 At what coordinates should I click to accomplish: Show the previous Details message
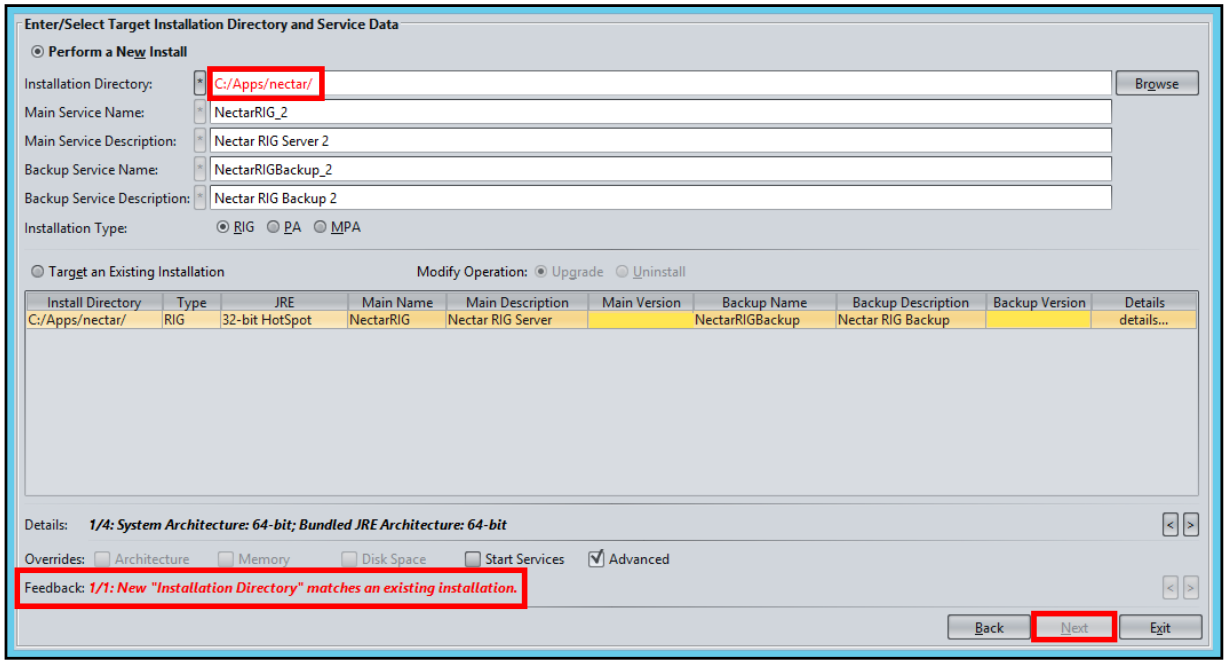point(1170,524)
